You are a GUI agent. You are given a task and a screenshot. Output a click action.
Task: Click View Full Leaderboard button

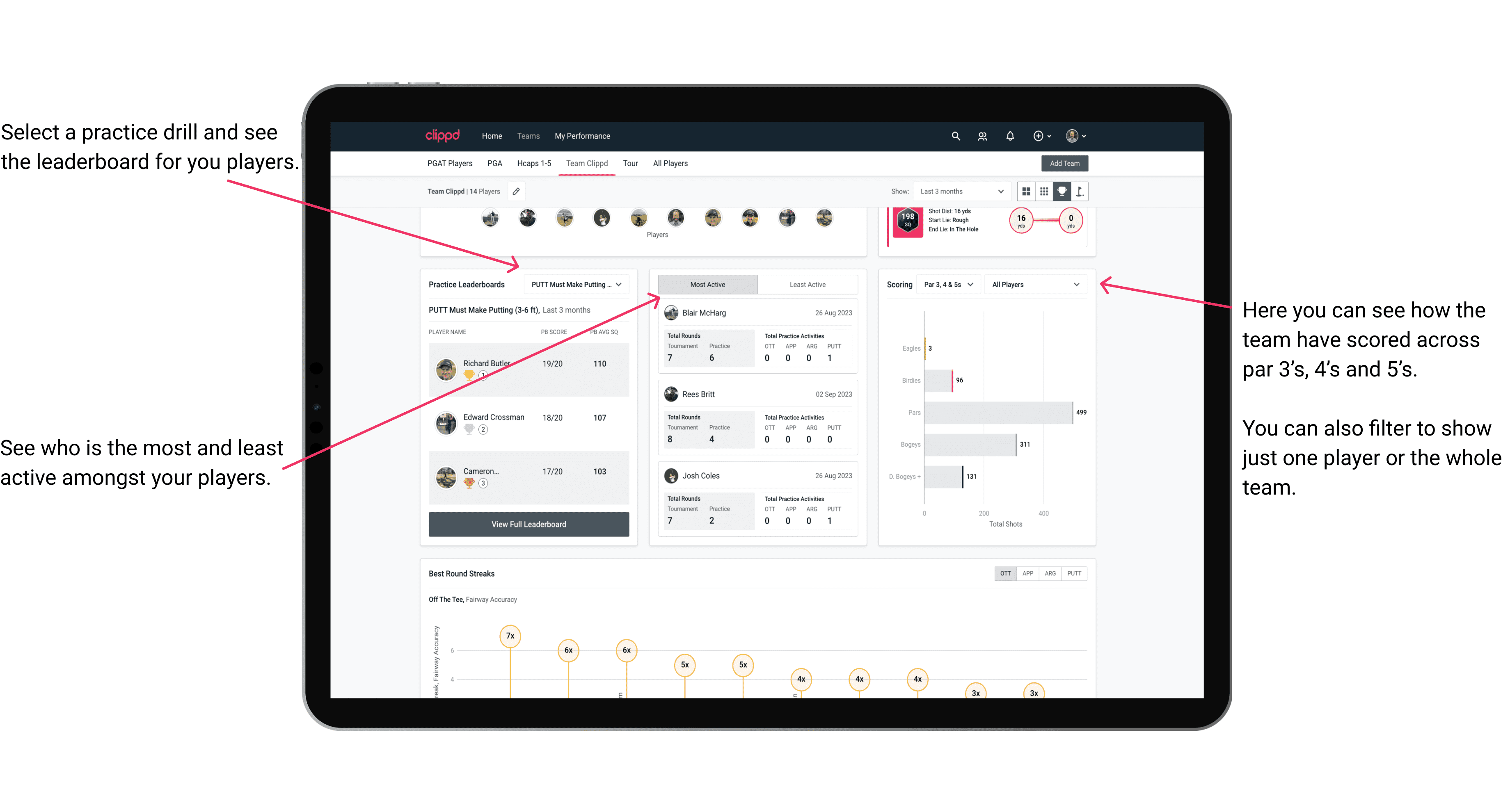528,524
